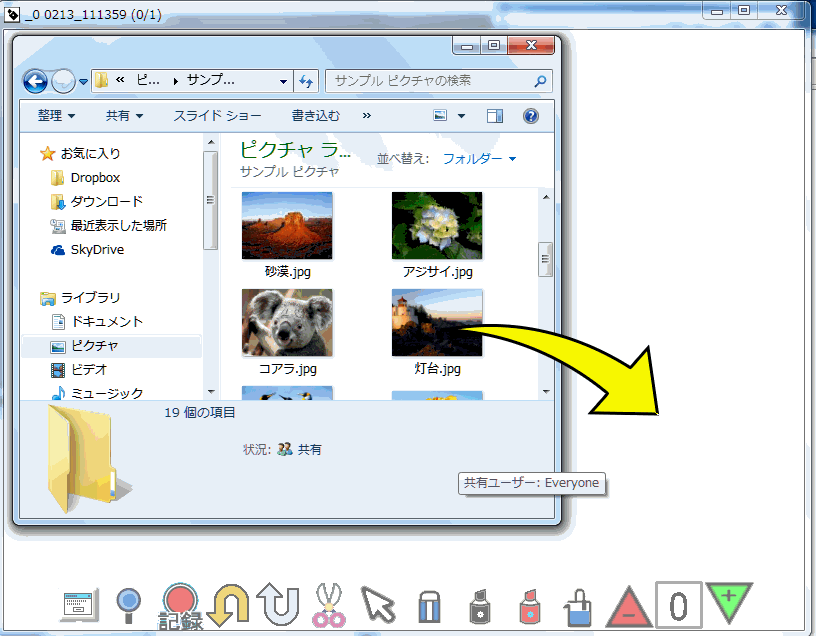Click file list scroll up arrow
This screenshot has width=816, height=636.
coord(546,197)
